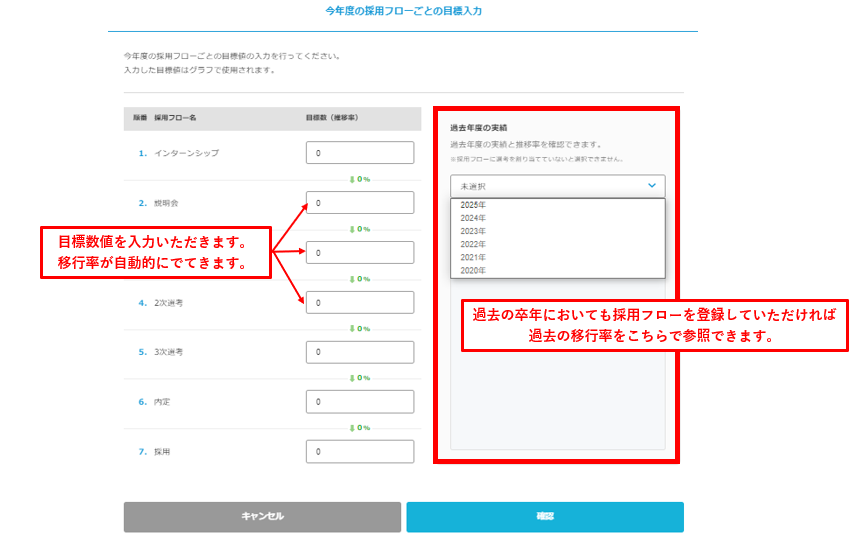Choose 2024年 in the past-year list
This screenshot has width=862, height=540.
click(x=473, y=218)
